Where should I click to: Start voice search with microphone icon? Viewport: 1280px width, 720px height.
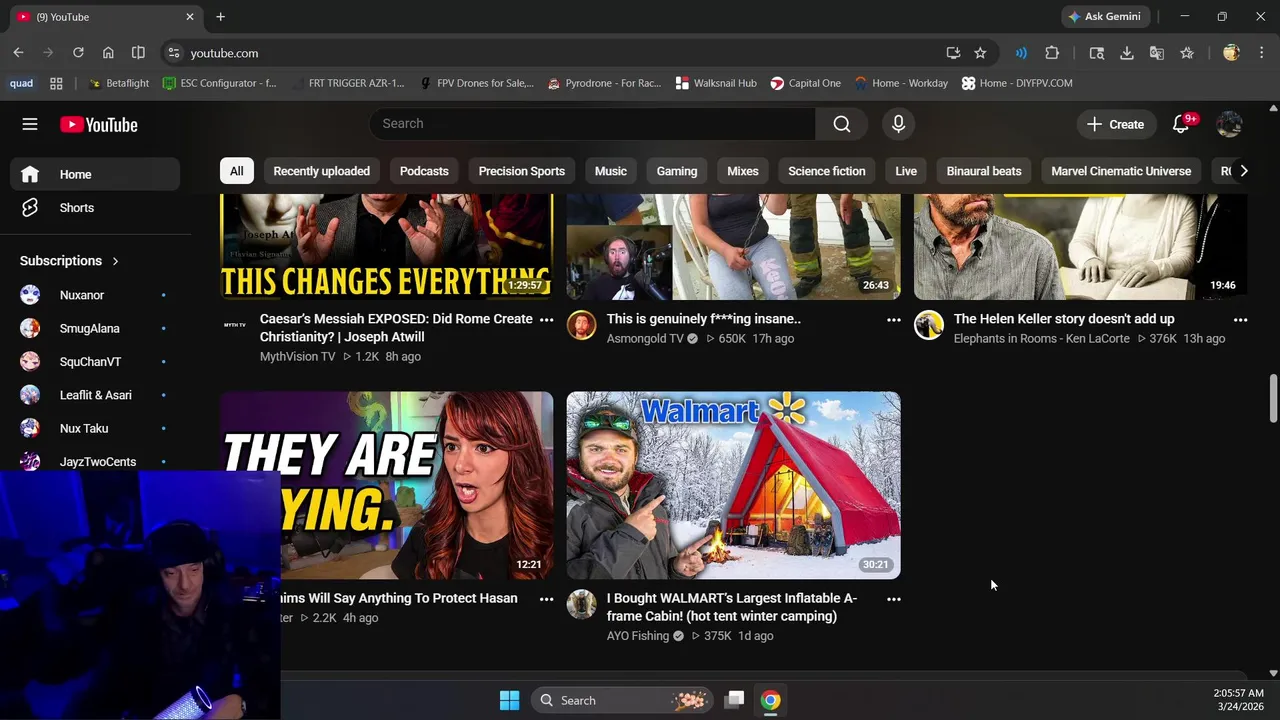click(898, 124)
